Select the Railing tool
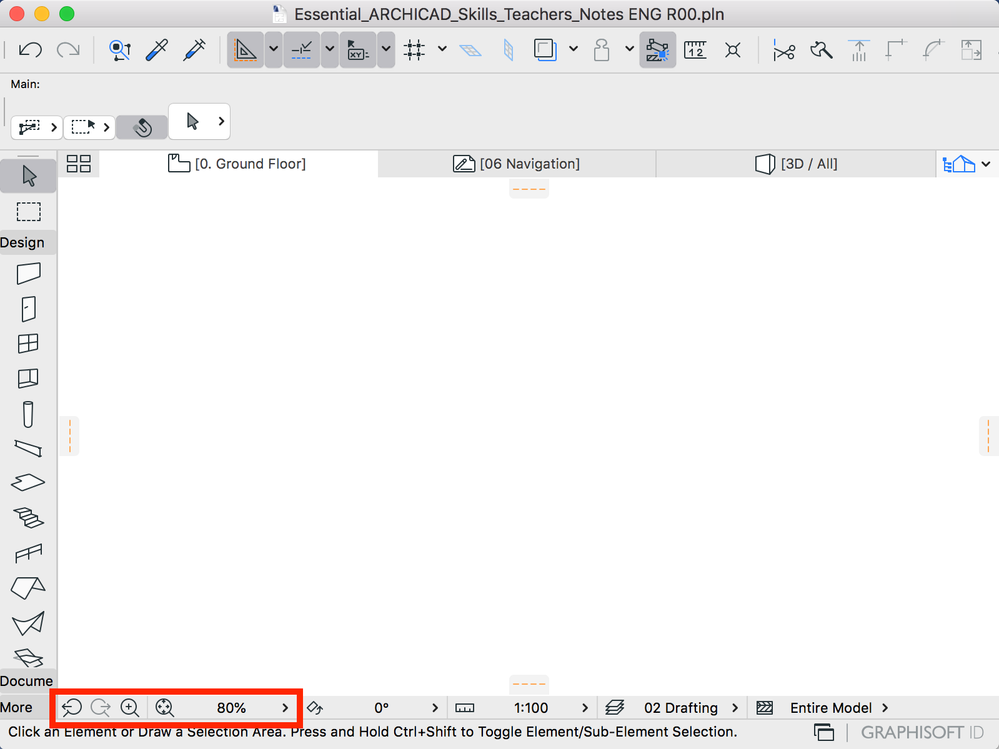The width and height of the screenshot is (999, 749). [x=28, y=553]
